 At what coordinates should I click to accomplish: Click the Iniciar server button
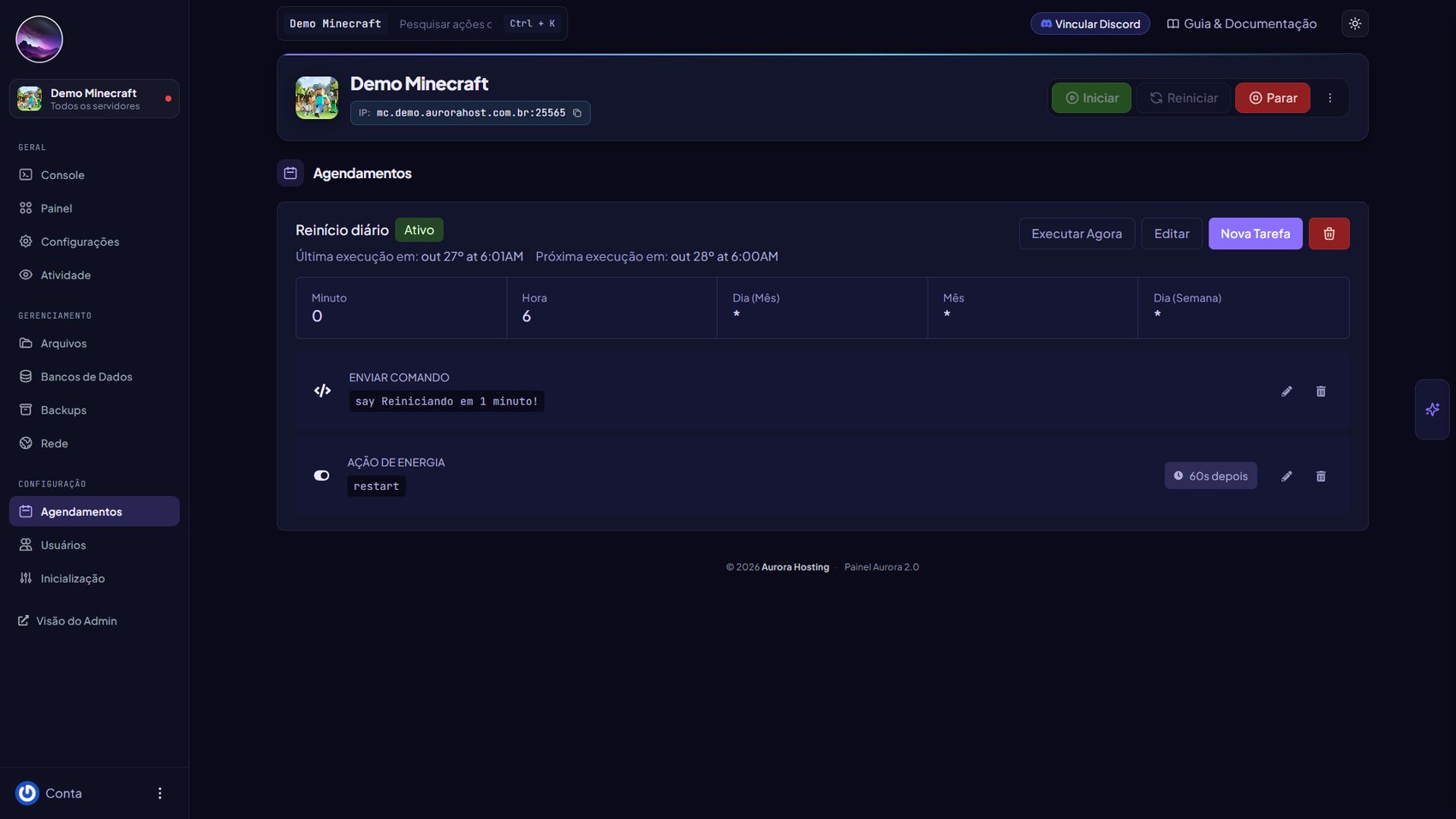point(1091,98)
